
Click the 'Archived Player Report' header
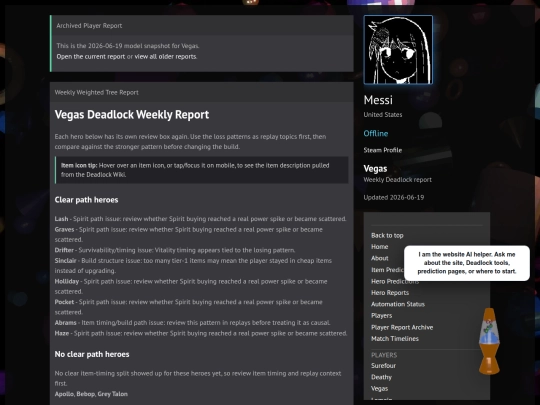89,26
